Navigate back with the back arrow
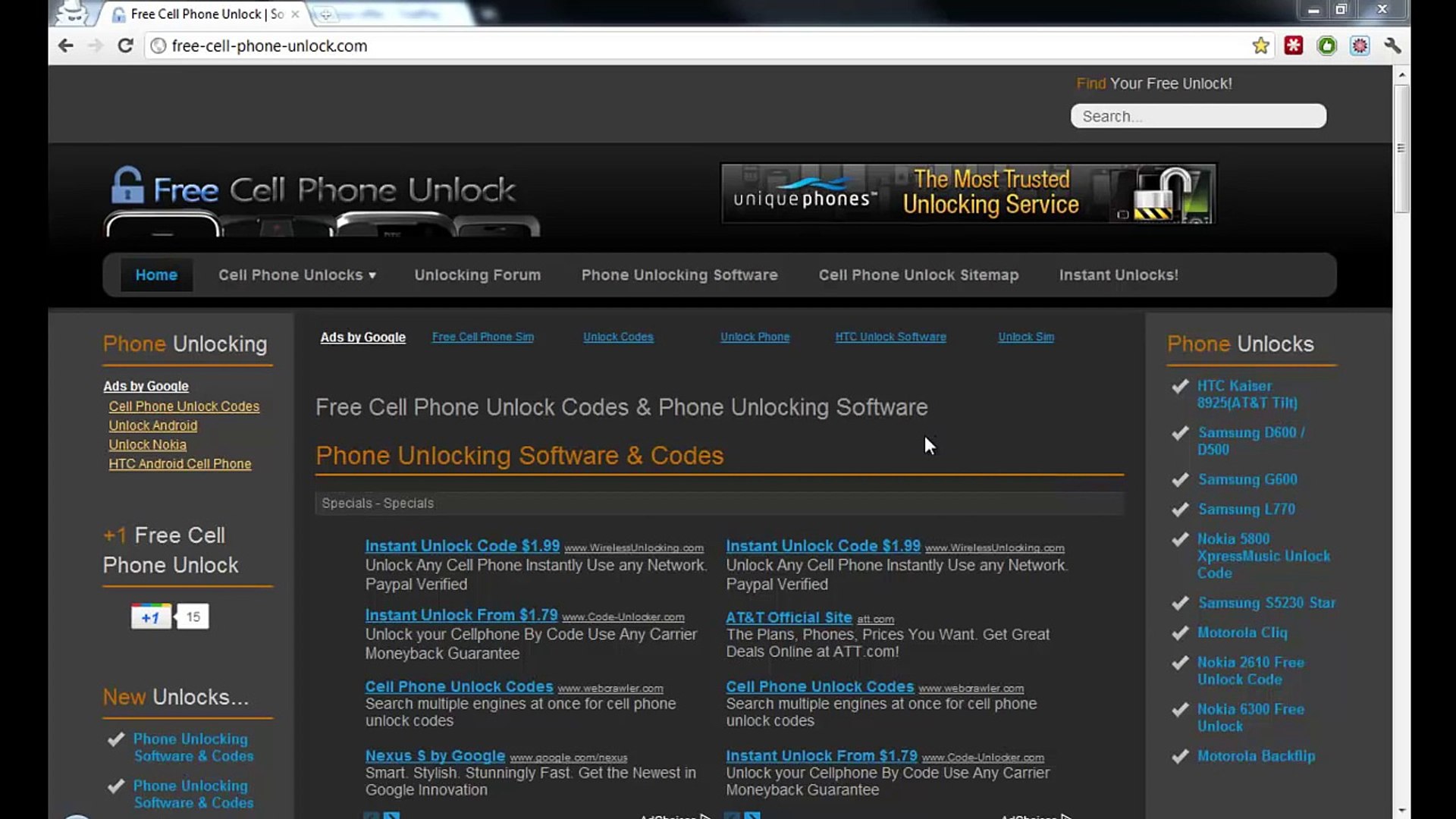 (66, 45)
